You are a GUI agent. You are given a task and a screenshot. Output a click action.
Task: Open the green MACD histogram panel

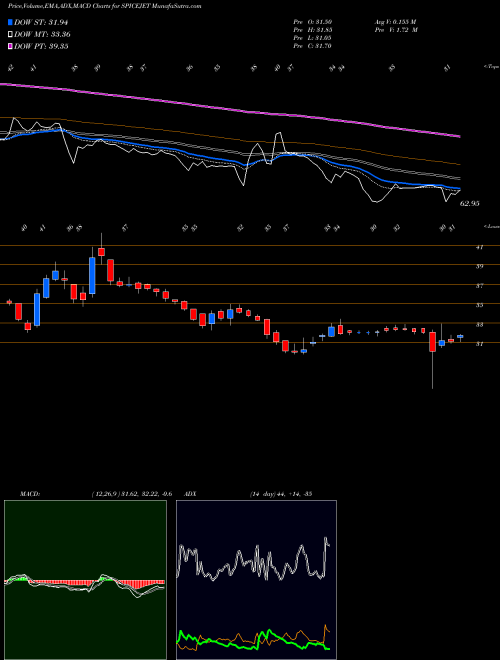pyautogui.click(x=85, y=580)
